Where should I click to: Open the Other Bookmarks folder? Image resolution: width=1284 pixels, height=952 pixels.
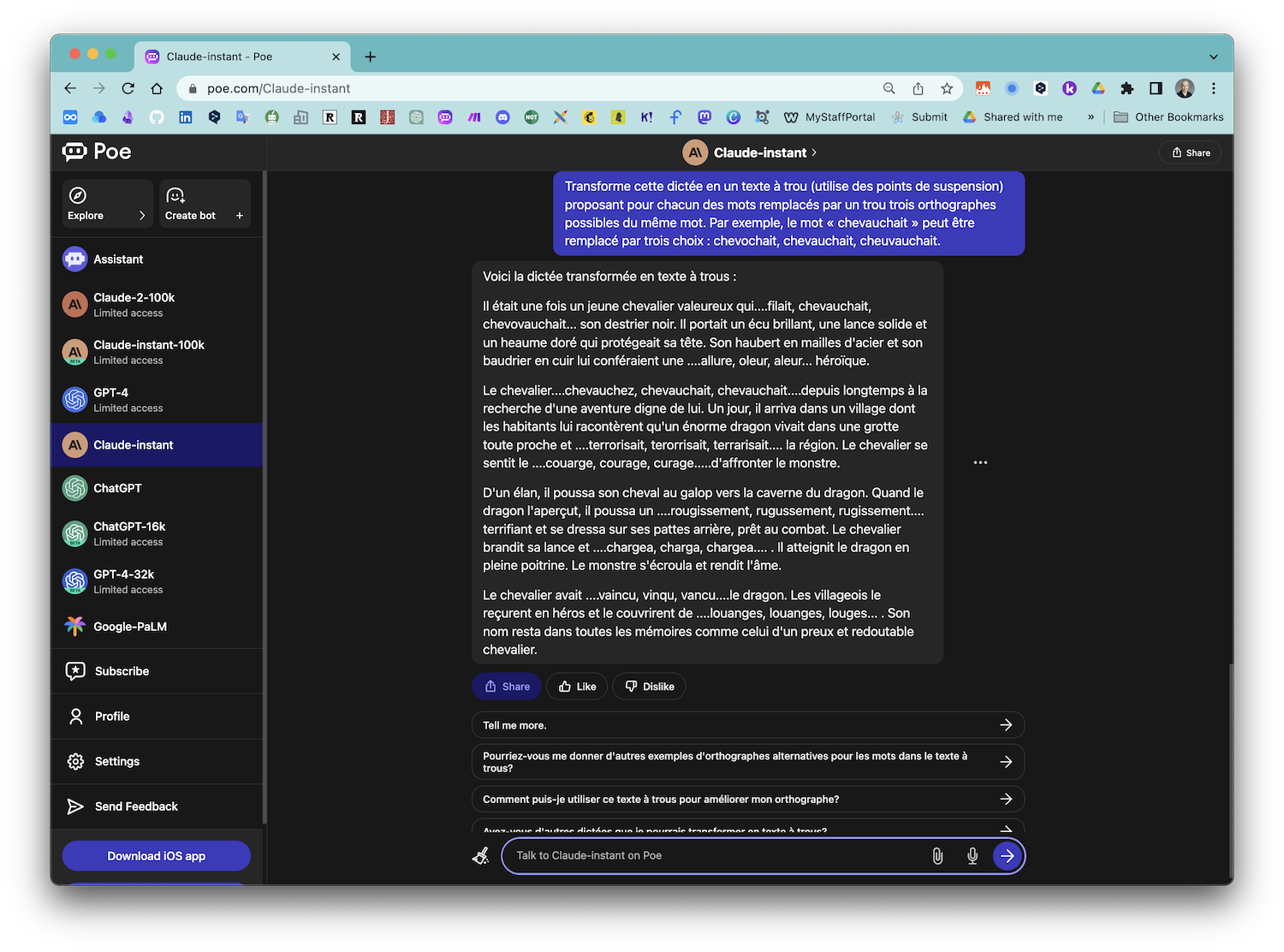1168,117
